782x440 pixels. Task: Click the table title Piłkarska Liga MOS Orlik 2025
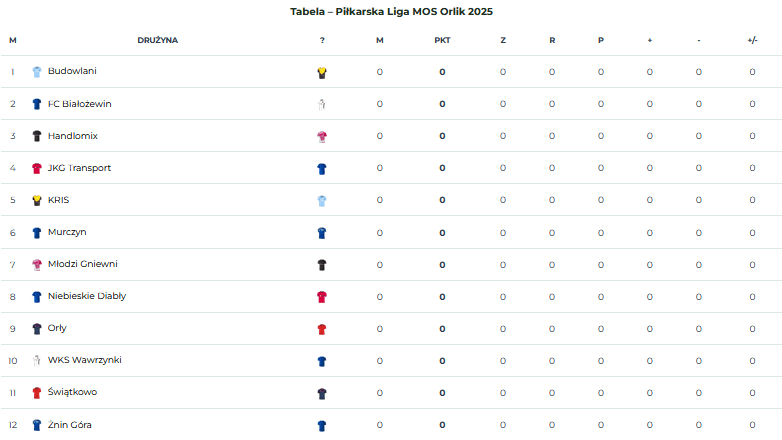pos(391,12)
